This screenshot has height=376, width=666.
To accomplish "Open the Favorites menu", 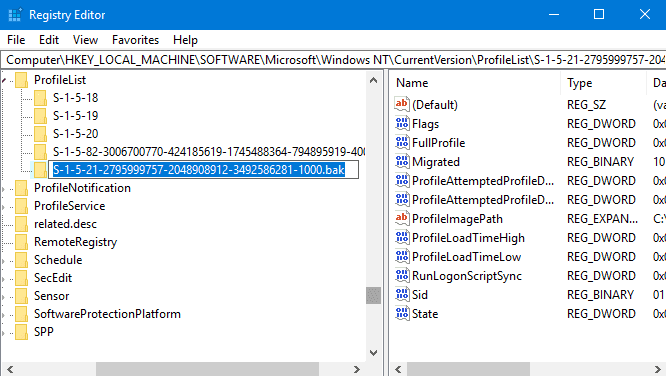I will tap(135, 40).
